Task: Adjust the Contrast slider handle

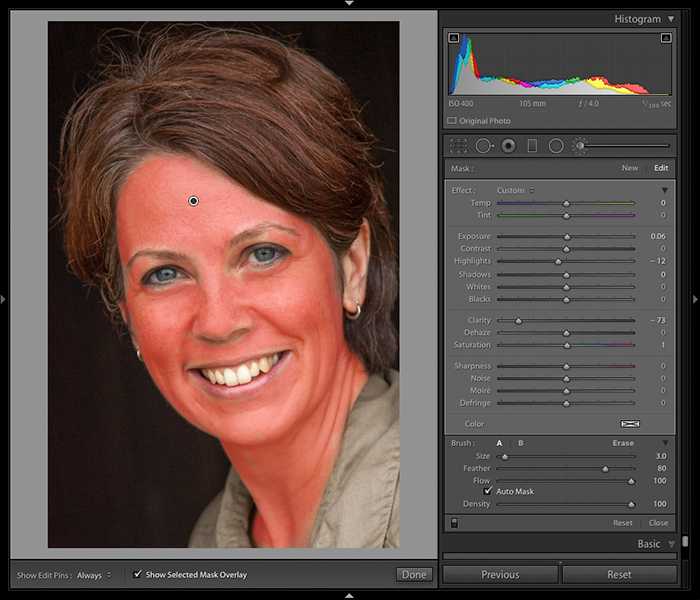Action: (566, 249)
